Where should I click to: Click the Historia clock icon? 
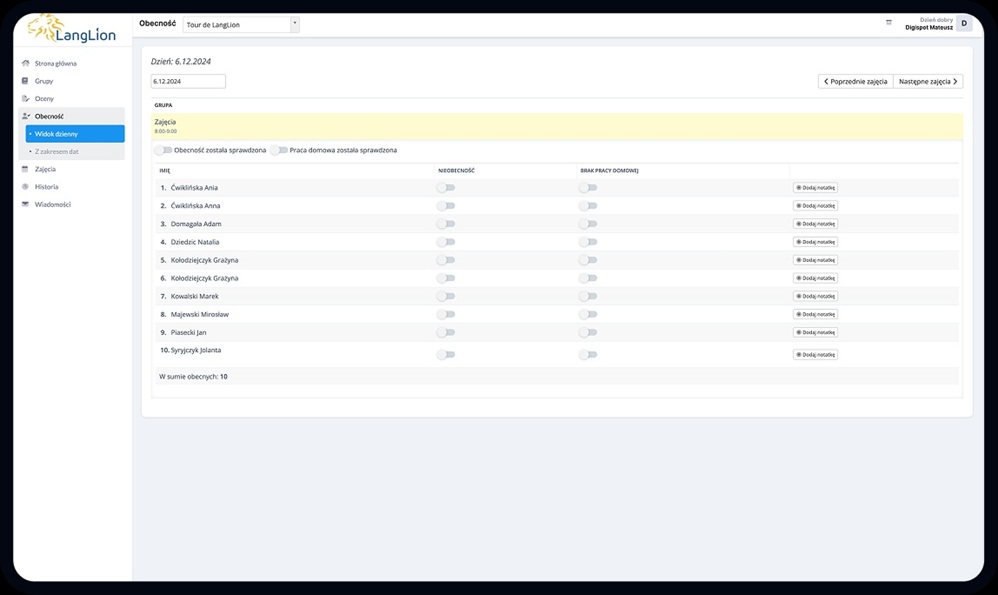coord(25,187)
